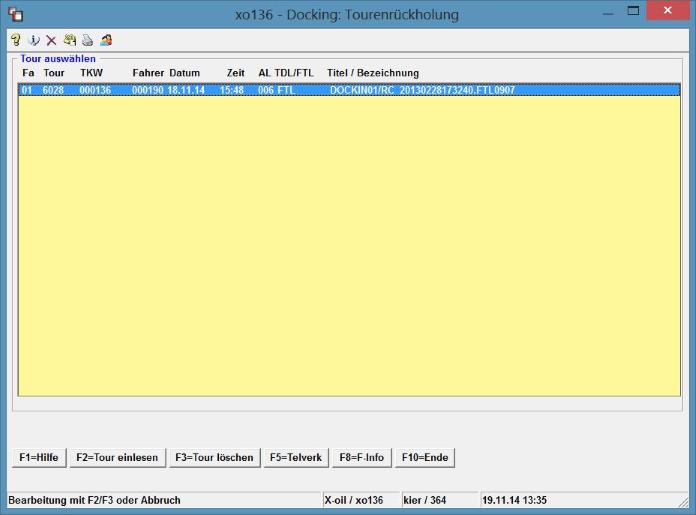696x515 pixels.
Task: Click the F8=F-Info button
Action: 362,457
